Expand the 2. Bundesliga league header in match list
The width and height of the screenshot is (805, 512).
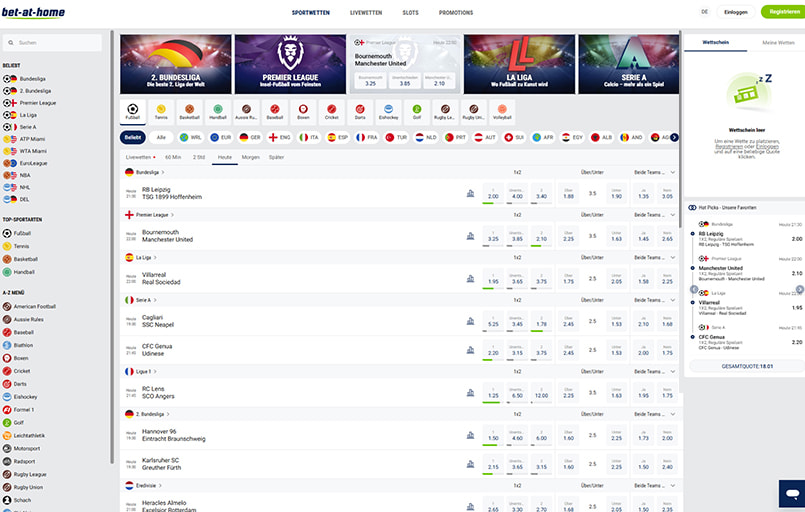[147, 414]
